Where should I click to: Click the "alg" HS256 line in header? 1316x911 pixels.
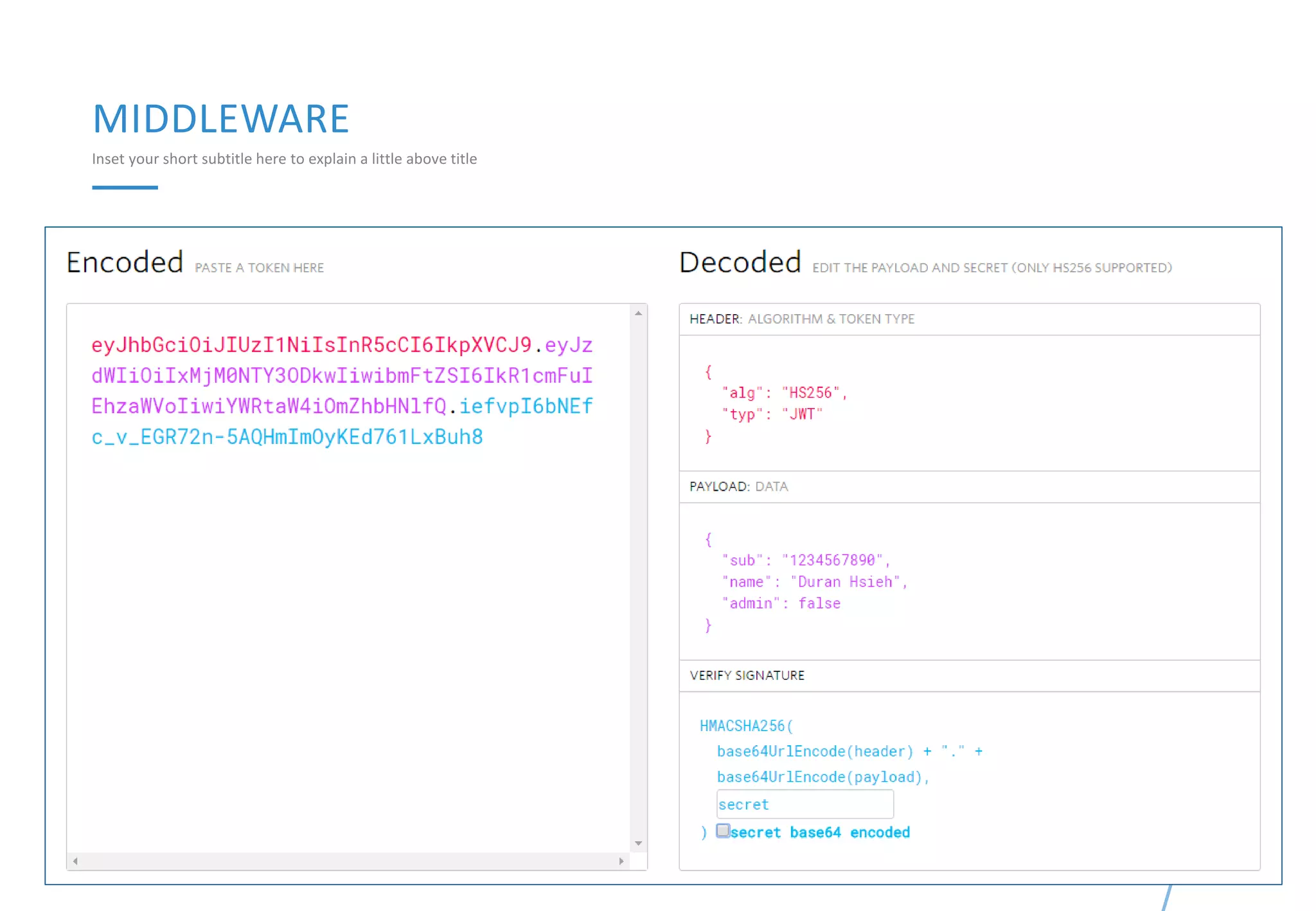(x=784, y=393)
